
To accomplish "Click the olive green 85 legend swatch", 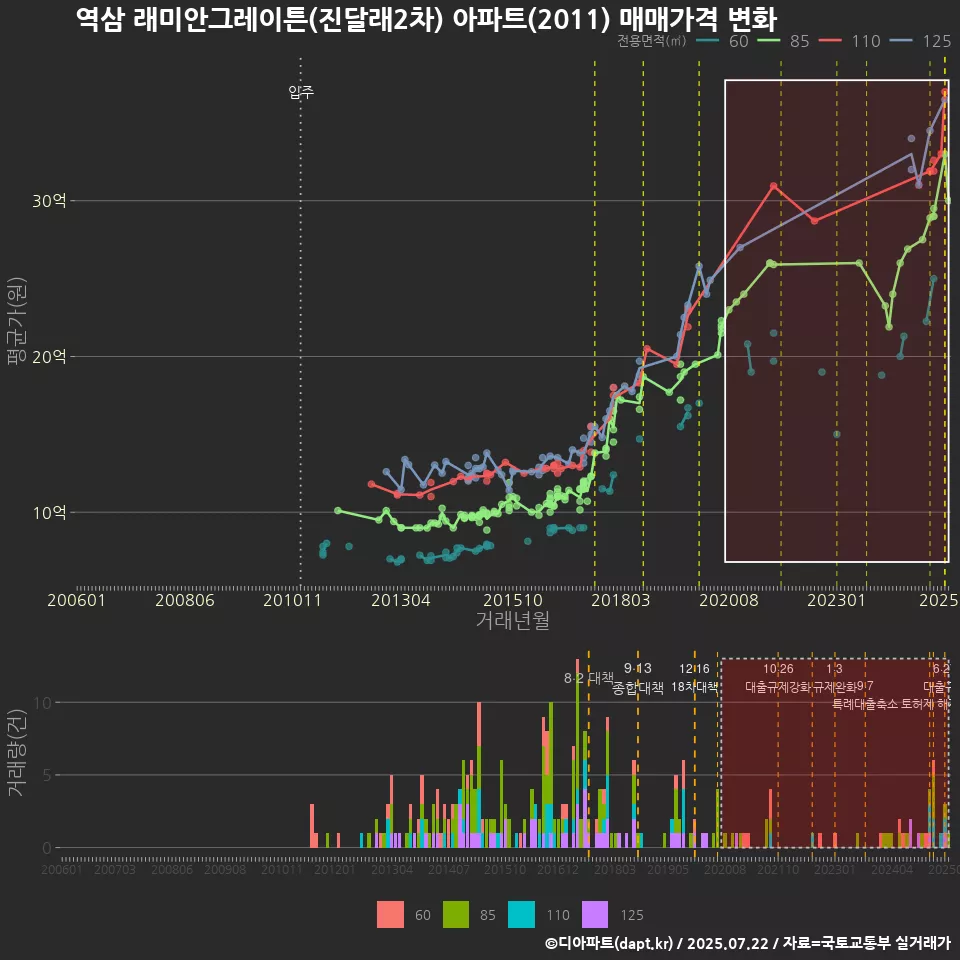I will (x=456, y=915).
